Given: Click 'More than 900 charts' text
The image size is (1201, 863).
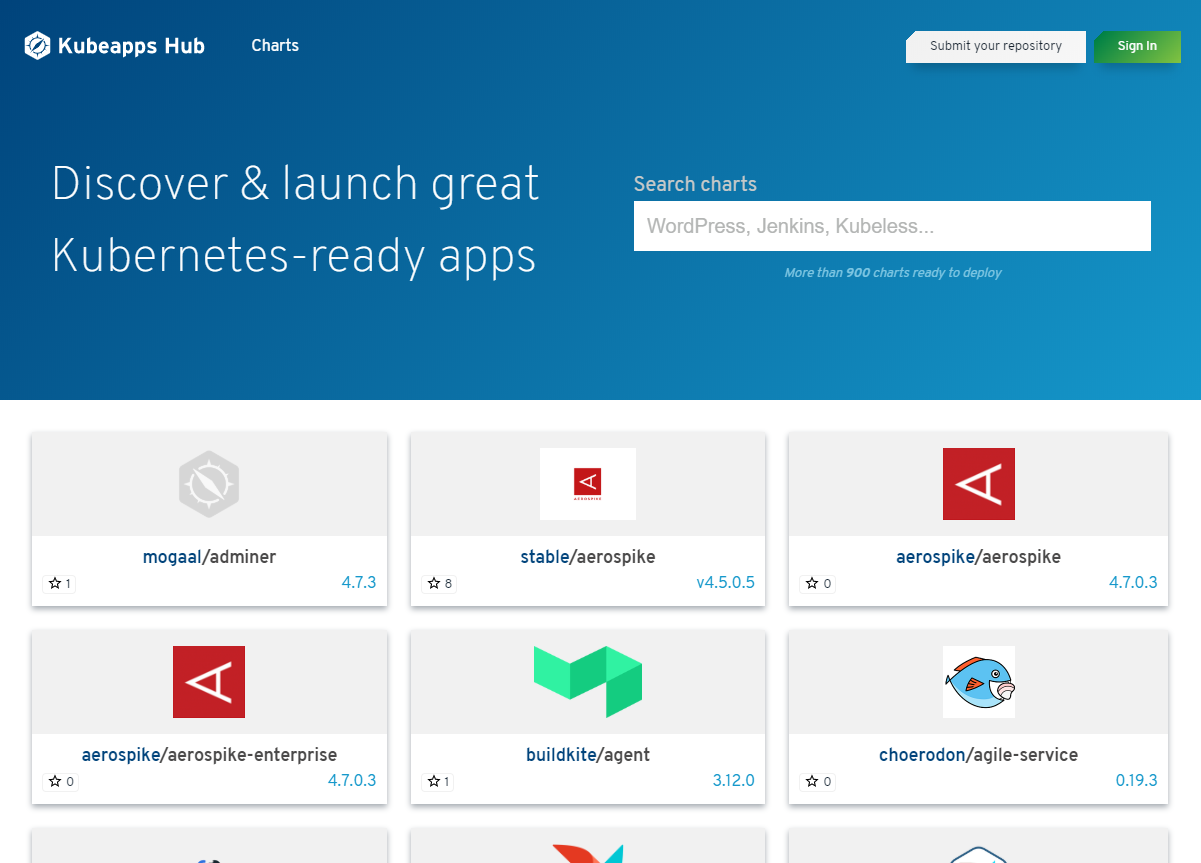Looking at the screenshot, I should [892, 272].
